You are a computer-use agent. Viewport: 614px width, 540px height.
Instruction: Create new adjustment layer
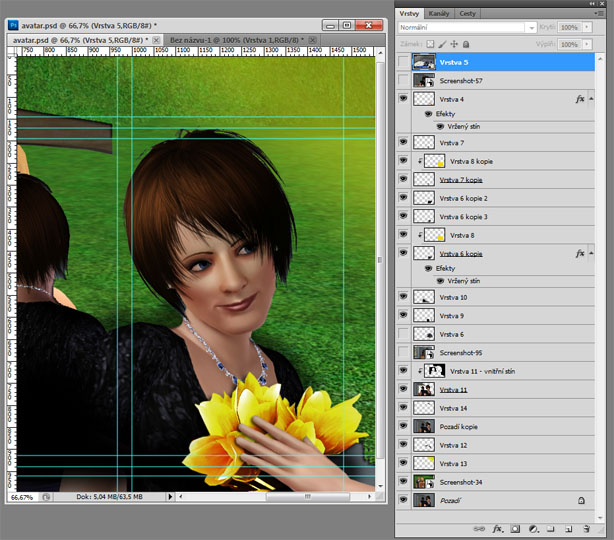533,527
